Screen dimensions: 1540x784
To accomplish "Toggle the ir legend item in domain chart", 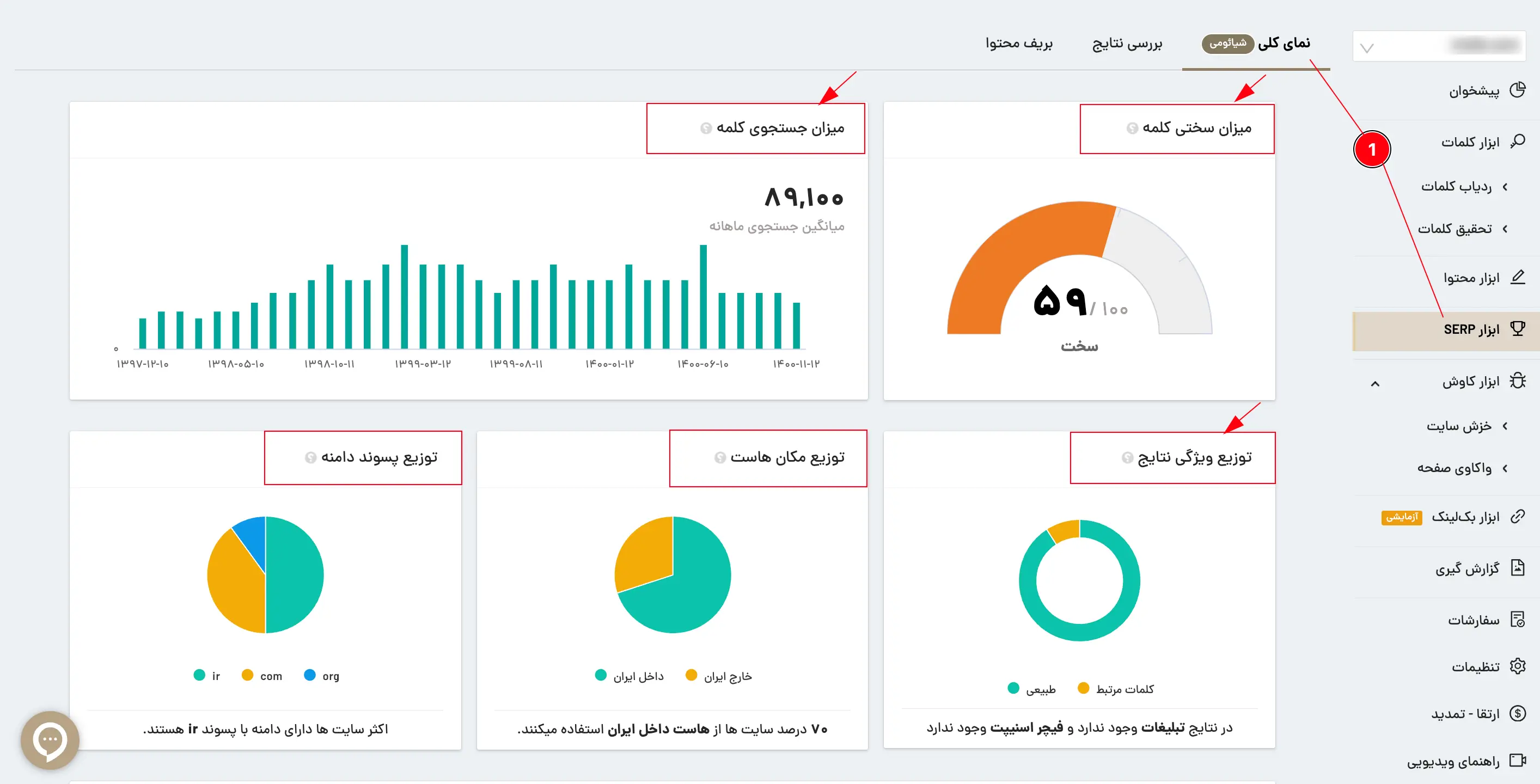I will [207, 675].
